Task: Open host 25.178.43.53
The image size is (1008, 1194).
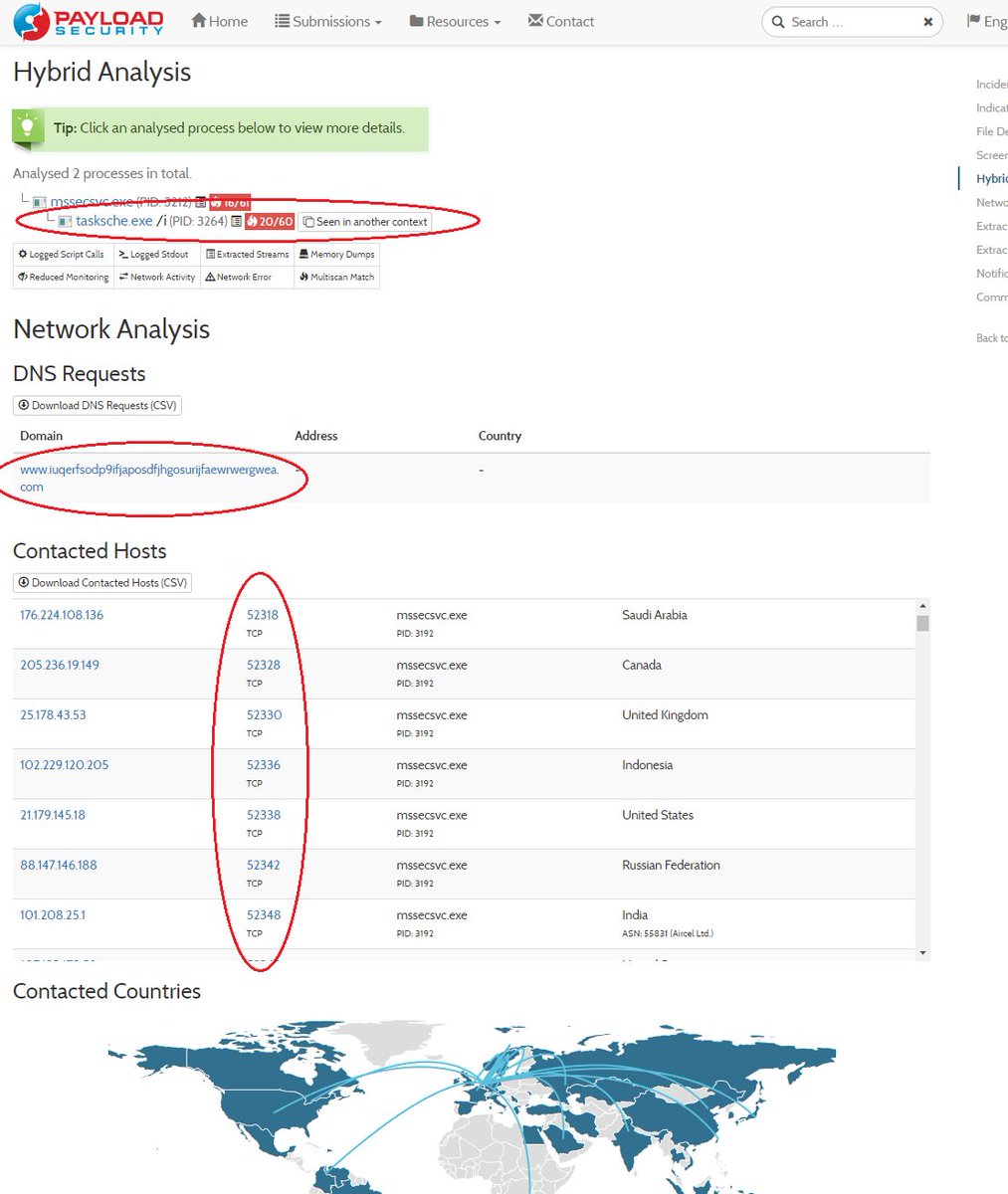Action: click(x=53, y=715)
